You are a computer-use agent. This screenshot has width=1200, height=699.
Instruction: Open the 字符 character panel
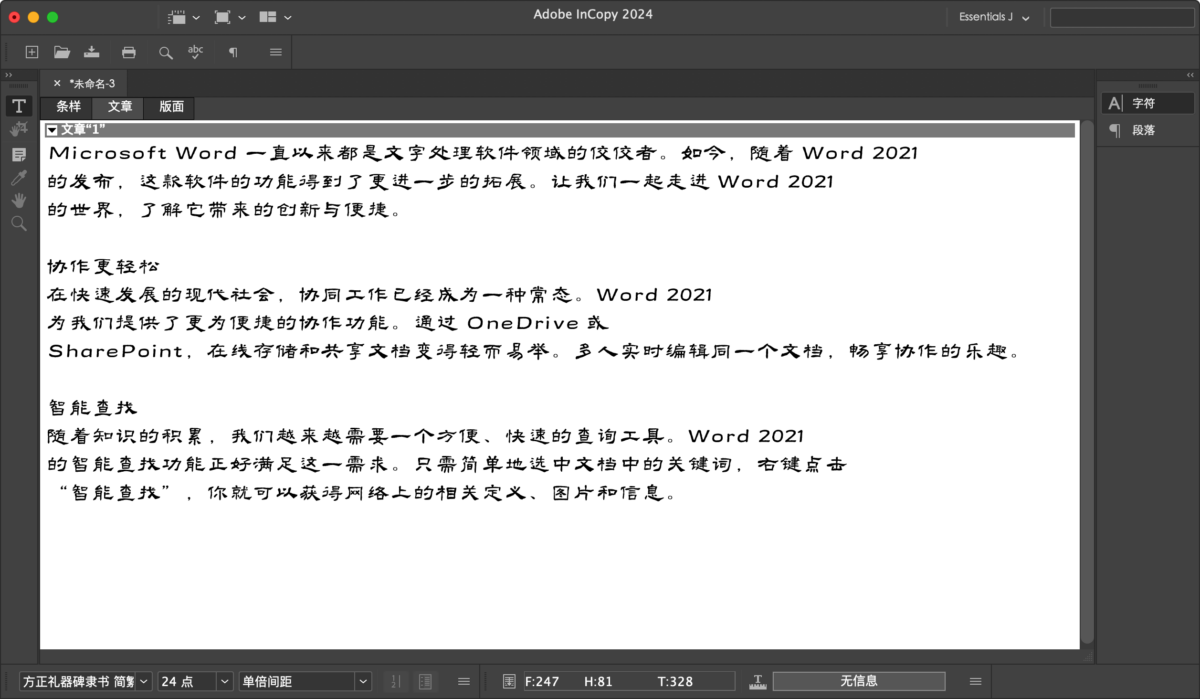point(1148,103)
